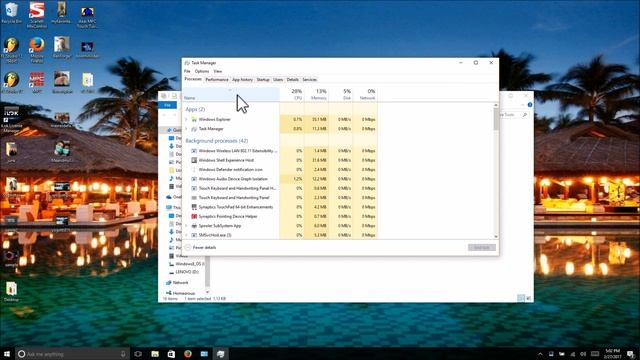The image size is (640, 360).
Task: Expand the SMSvcHost.exe (3) row
Action: tap(187, 235)
